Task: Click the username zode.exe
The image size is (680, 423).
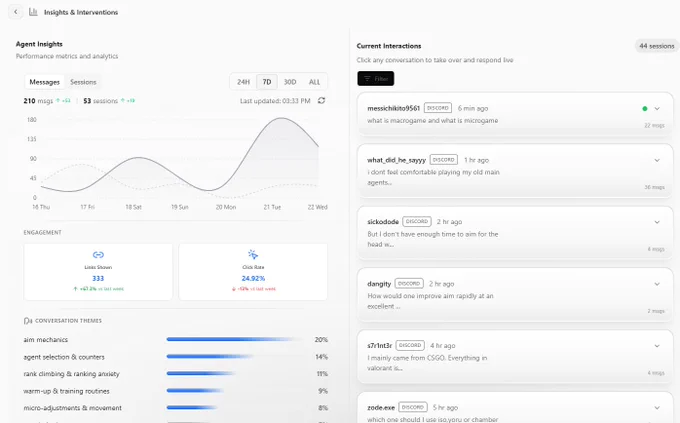Action: [381, 408]
